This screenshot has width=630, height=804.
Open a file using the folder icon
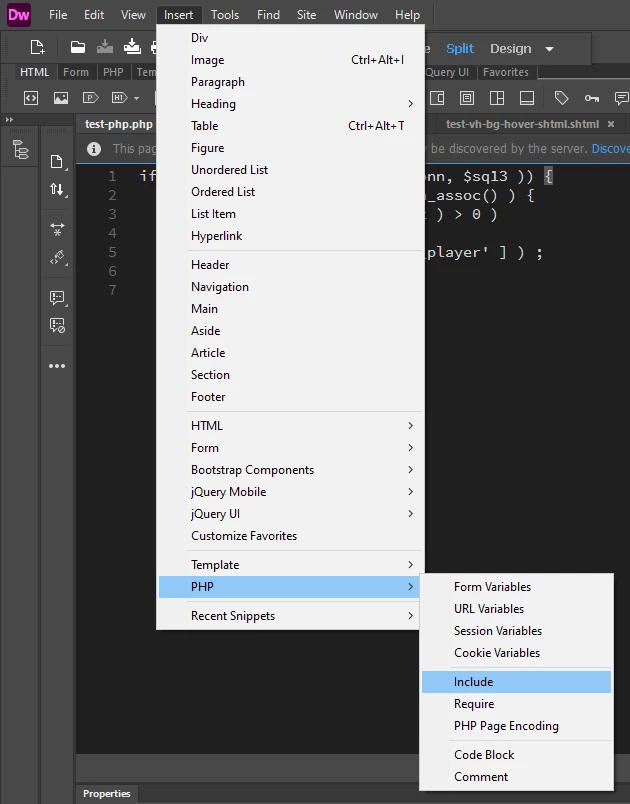pos(78,48)
